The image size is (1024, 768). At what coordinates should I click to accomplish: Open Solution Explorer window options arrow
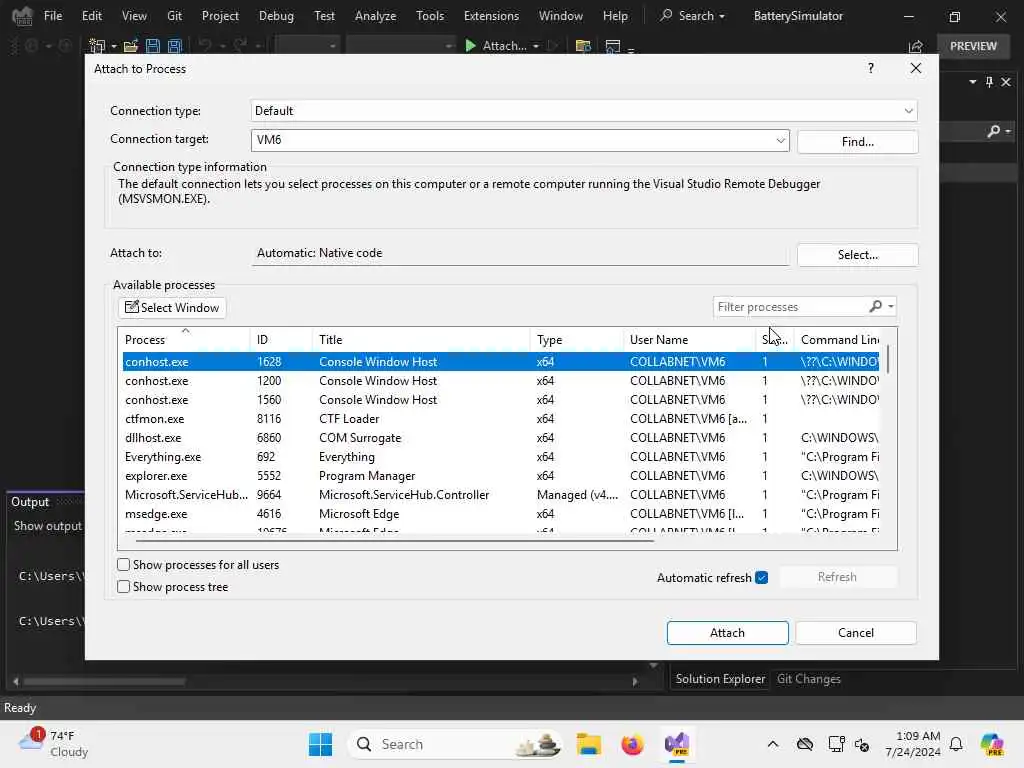972,82
